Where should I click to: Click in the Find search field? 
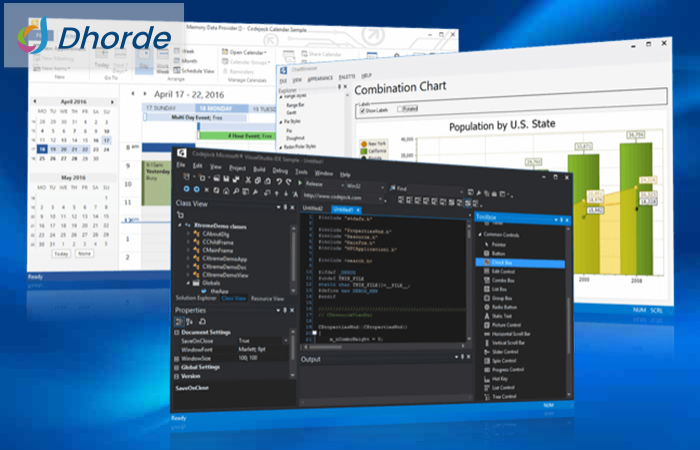tap(435, 190)
